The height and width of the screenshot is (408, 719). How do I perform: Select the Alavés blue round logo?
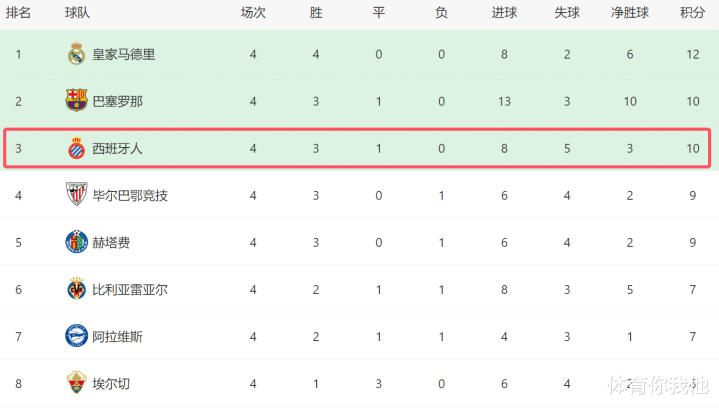pyautogui.click(x=76, y=336)
